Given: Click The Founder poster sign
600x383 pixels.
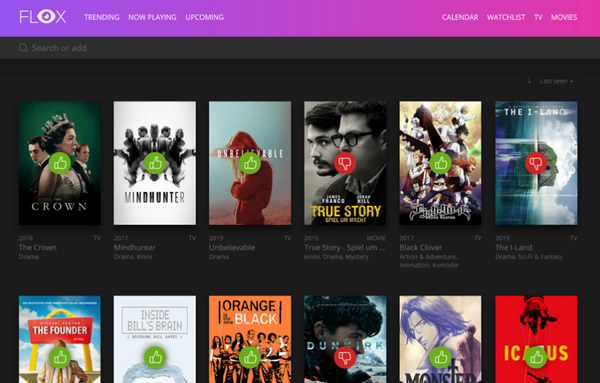Looking at the screenshot, I should [x=60, y=330].
